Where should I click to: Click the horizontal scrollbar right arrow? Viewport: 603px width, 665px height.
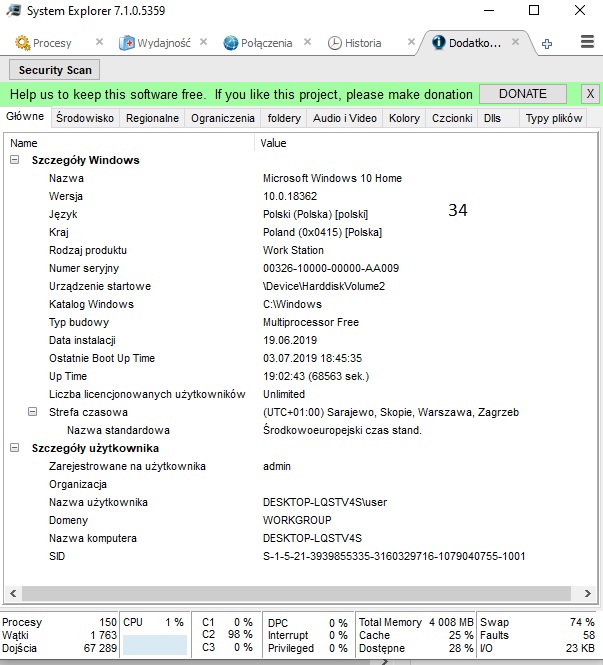587,593
